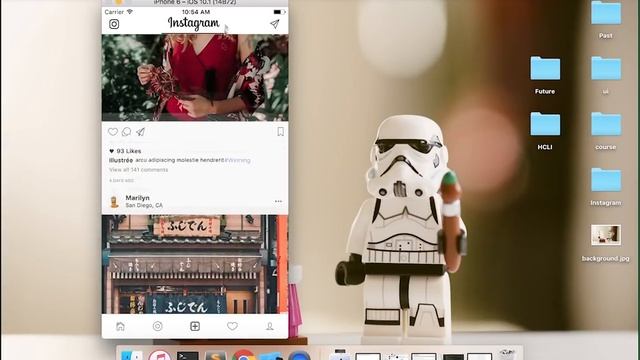Click the 'Carrier' status bar label

(114, 12)
